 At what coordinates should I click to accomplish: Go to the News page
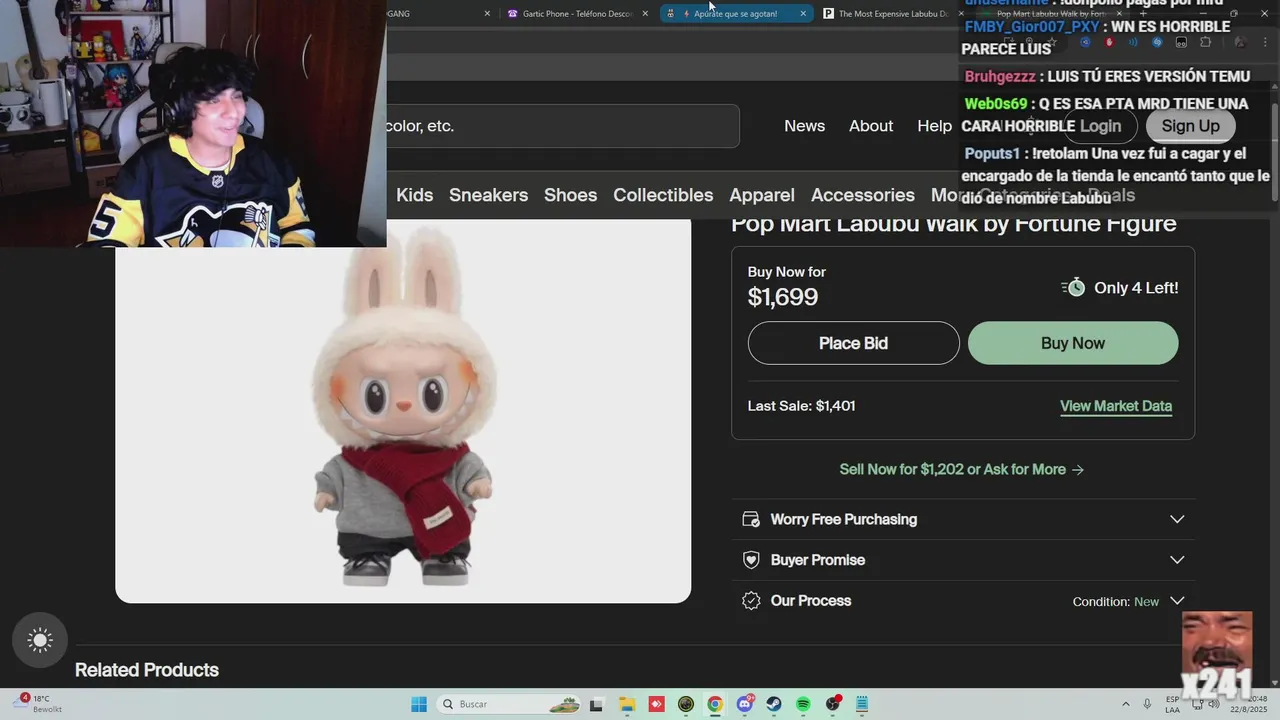click(804, 126)
